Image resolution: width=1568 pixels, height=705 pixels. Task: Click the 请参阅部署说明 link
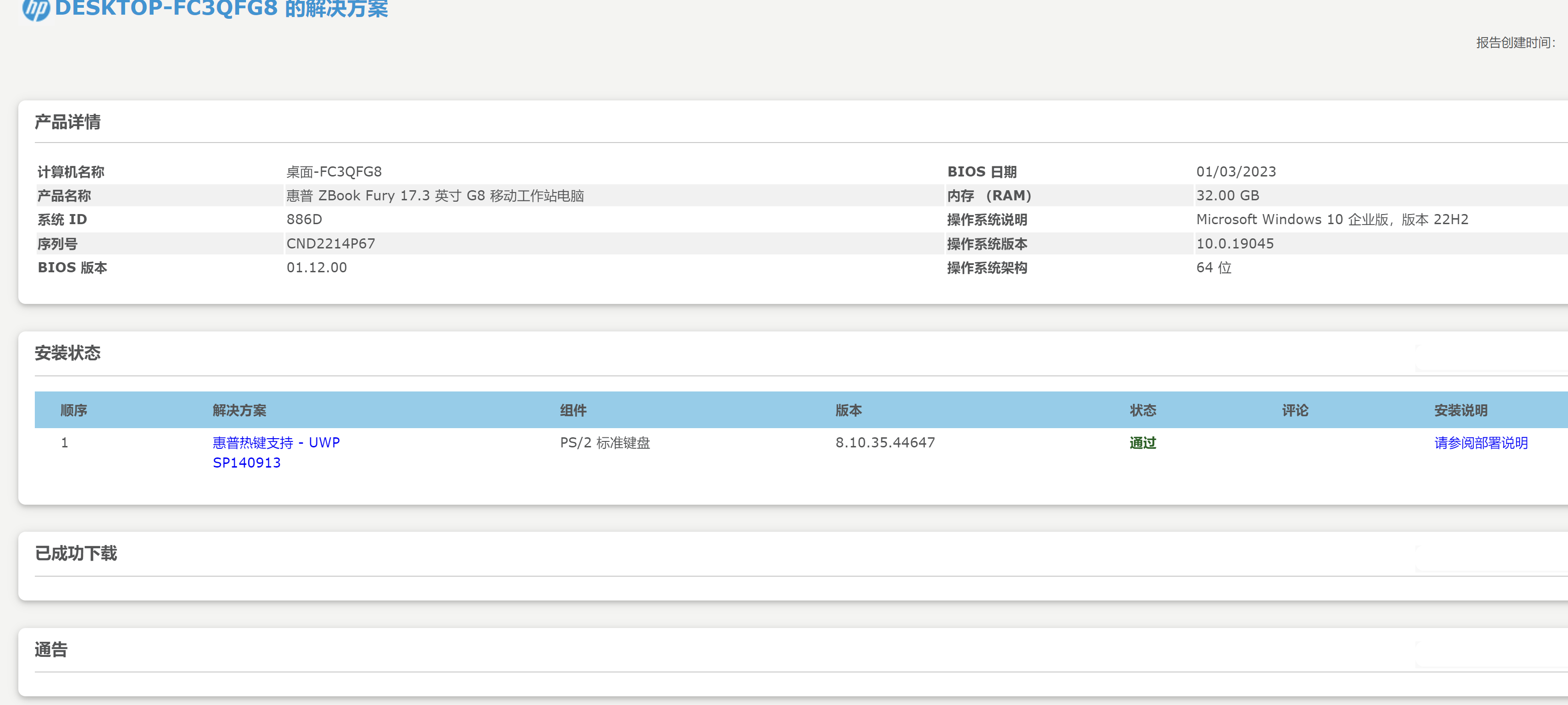click(x=1481, y=443)
